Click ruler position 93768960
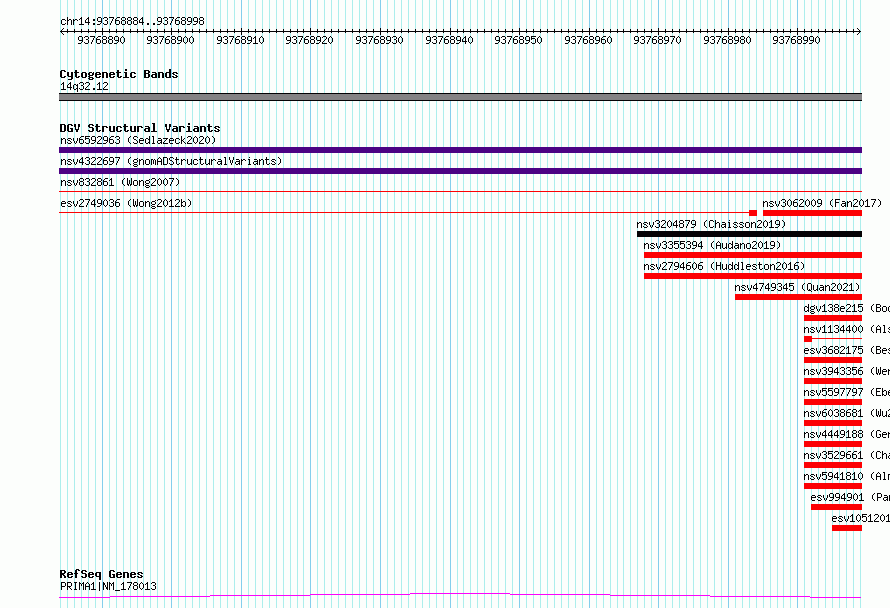 588,40
